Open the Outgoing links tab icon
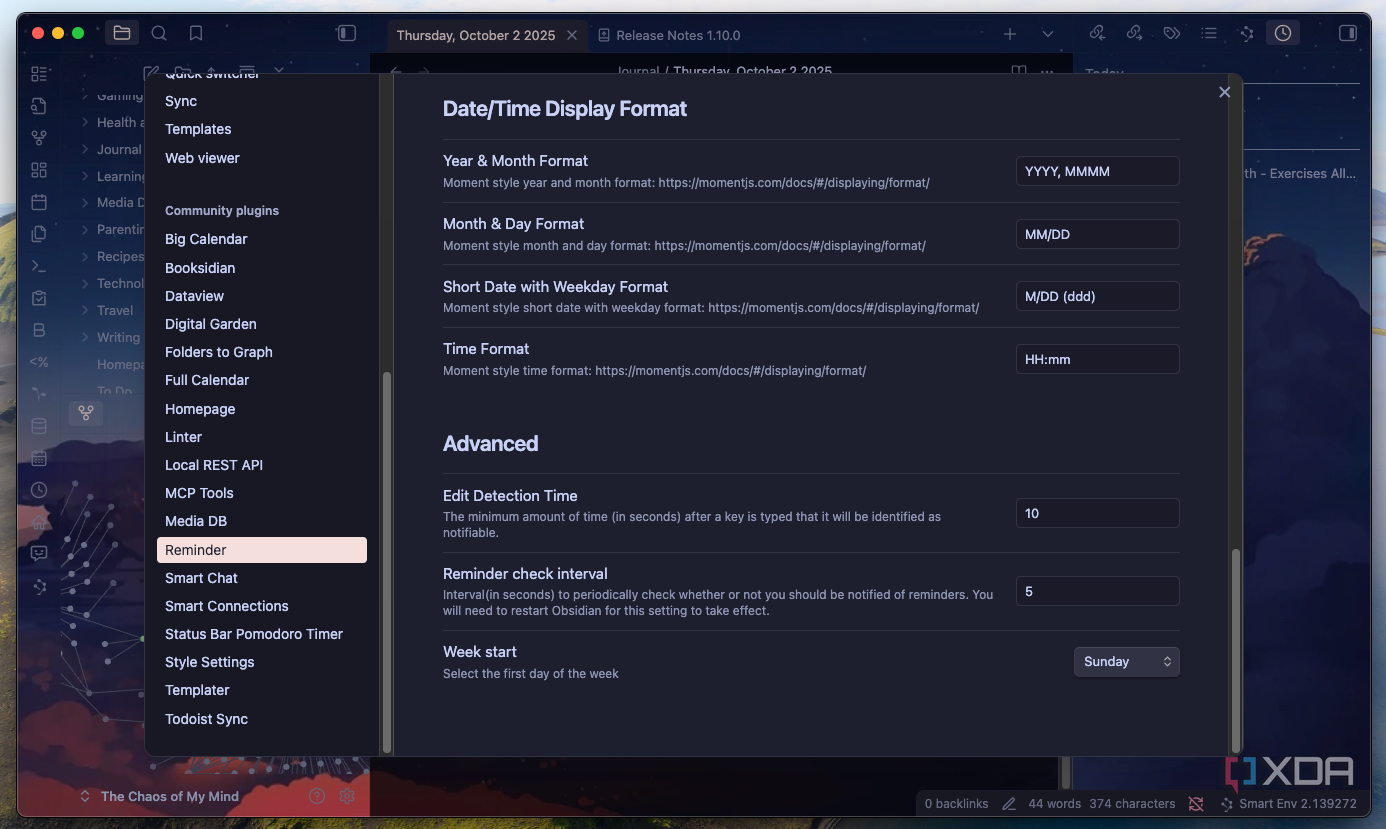Screen dimensions: 1386x829 click(x=1134, y=33)
